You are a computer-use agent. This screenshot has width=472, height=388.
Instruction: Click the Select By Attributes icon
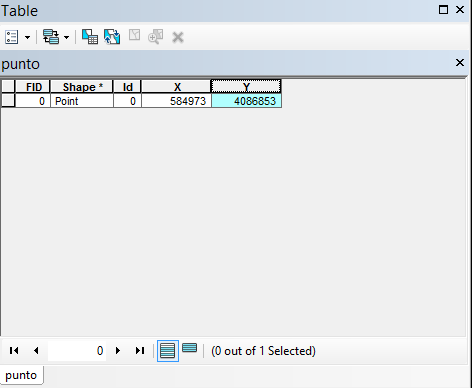[90, 37]
